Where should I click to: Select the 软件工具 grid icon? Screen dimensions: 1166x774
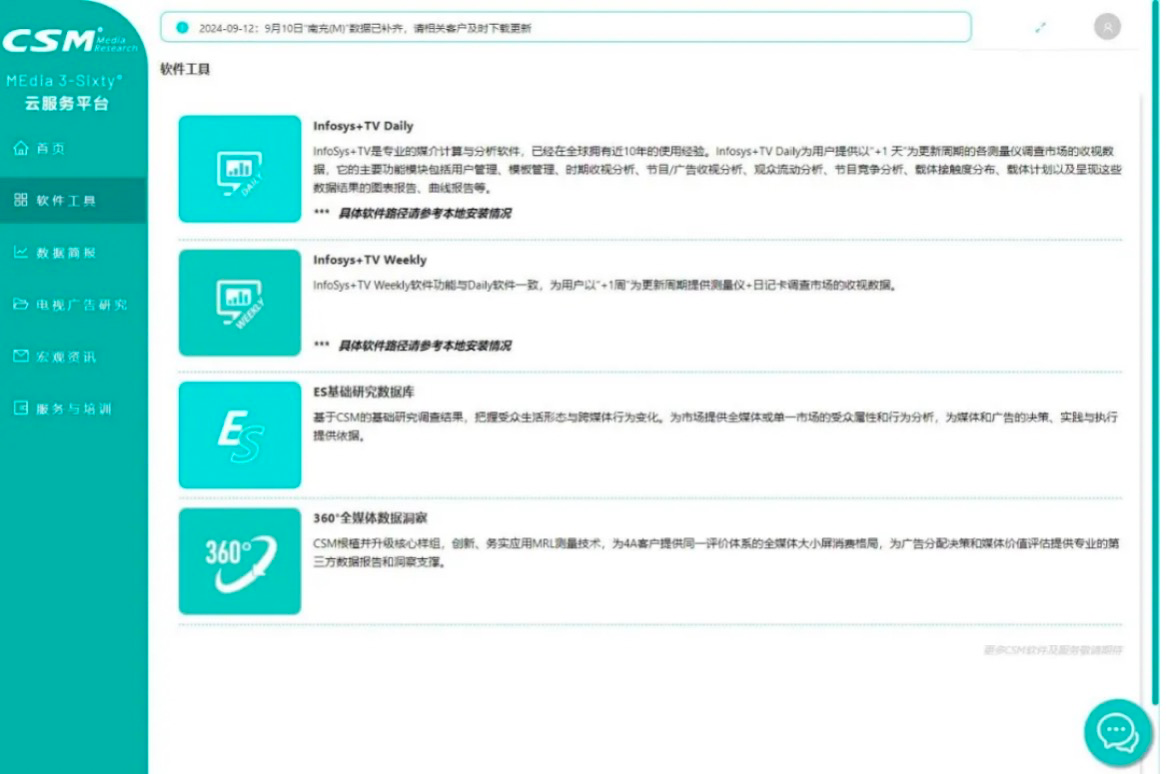pos(21,200)
